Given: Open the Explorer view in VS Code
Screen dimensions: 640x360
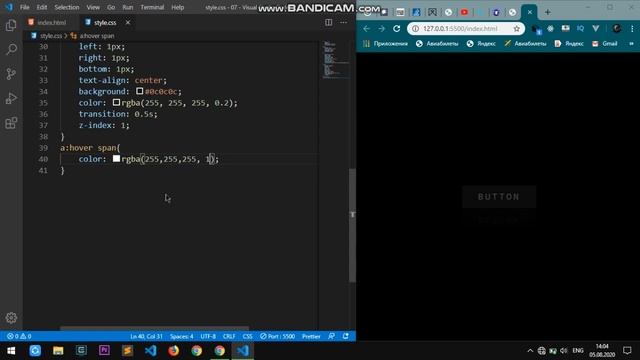Looking at the screenshot, I should pos(11,25).
